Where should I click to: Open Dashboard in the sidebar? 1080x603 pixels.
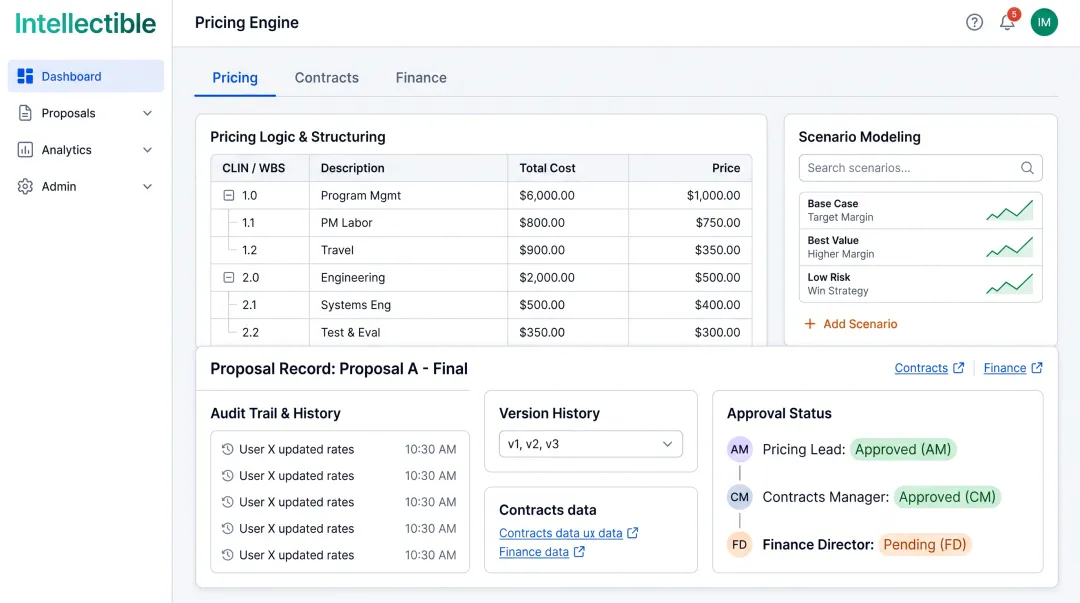(x=86, y=76)
